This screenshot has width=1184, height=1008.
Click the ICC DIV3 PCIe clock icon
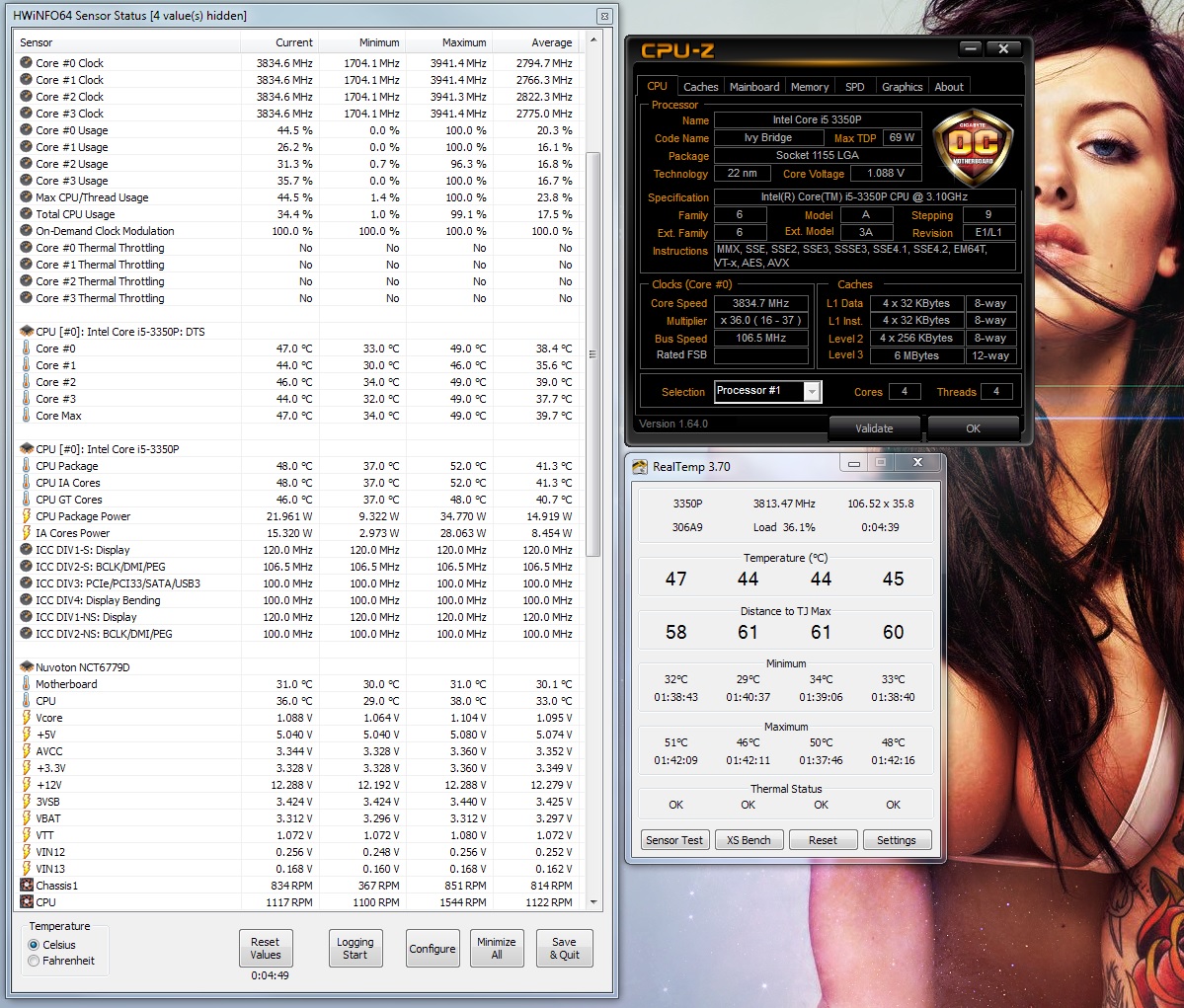pos(26,582)
